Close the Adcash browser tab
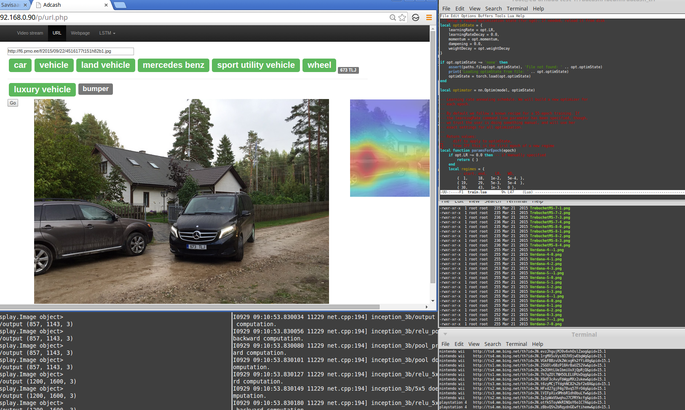 106,5
